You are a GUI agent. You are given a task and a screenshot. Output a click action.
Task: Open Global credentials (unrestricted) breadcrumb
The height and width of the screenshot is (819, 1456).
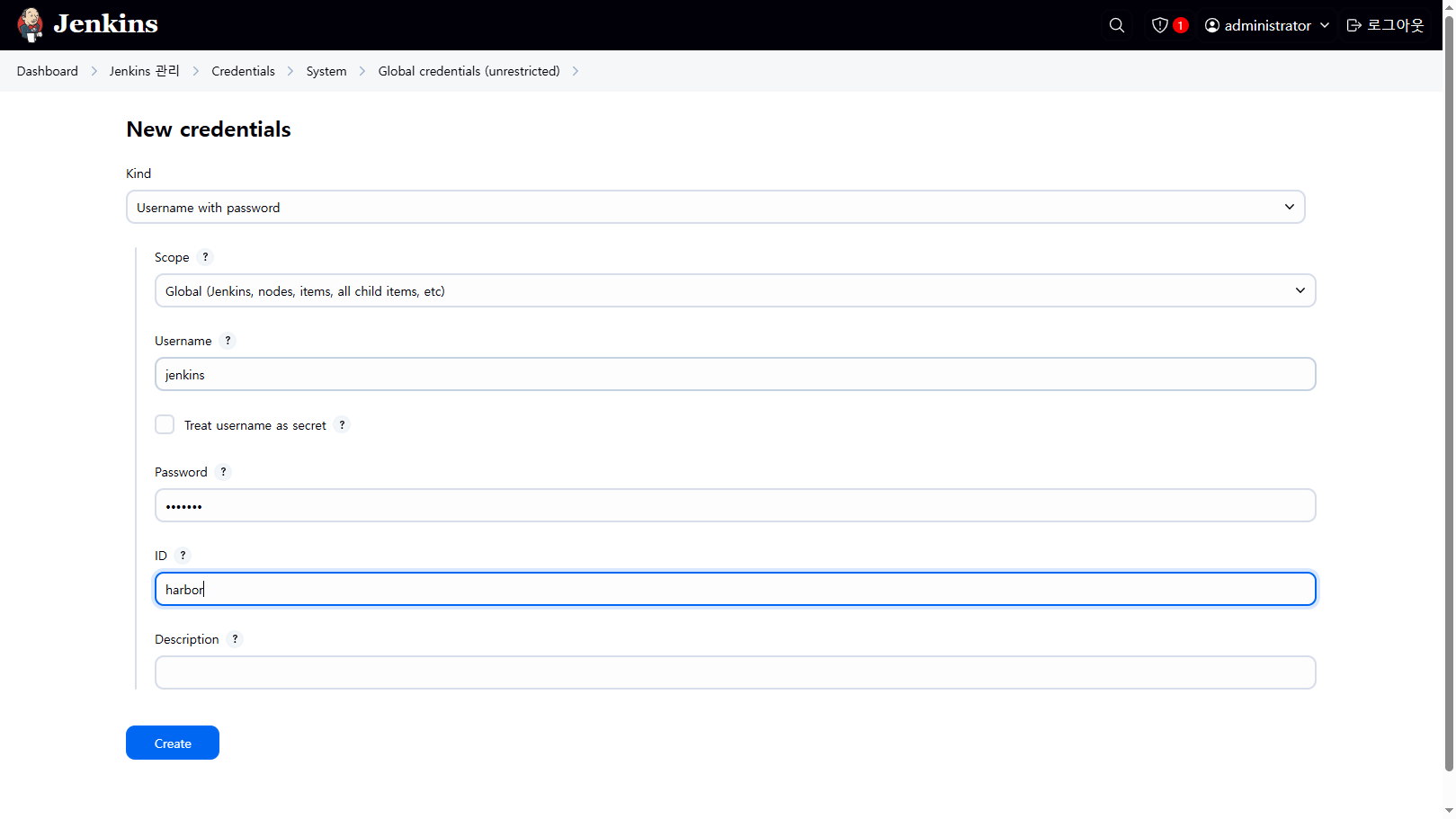pyautogui.click(x=469, y=71)
